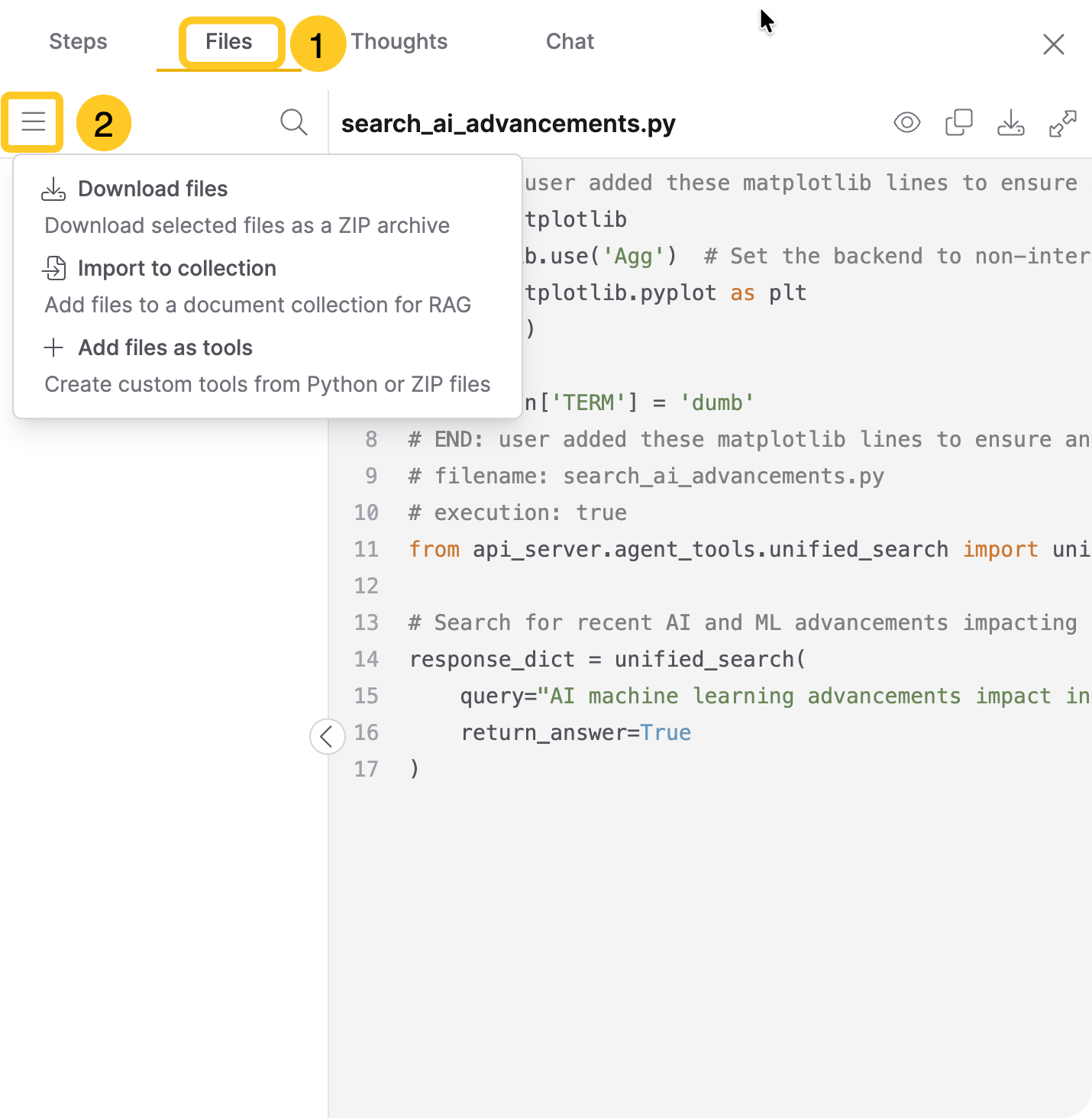Switch to the Steps tab

78,42
